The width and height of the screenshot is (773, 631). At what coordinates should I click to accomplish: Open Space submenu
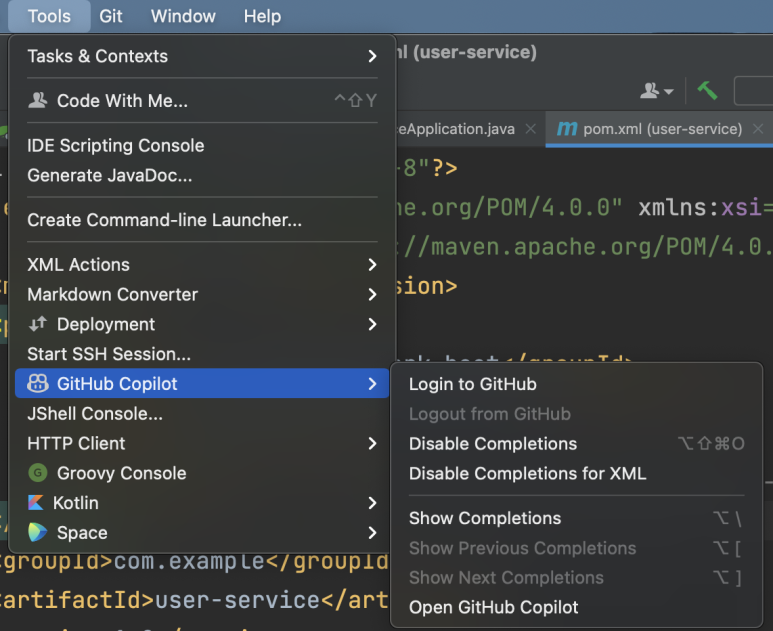(x=202, y=532)
